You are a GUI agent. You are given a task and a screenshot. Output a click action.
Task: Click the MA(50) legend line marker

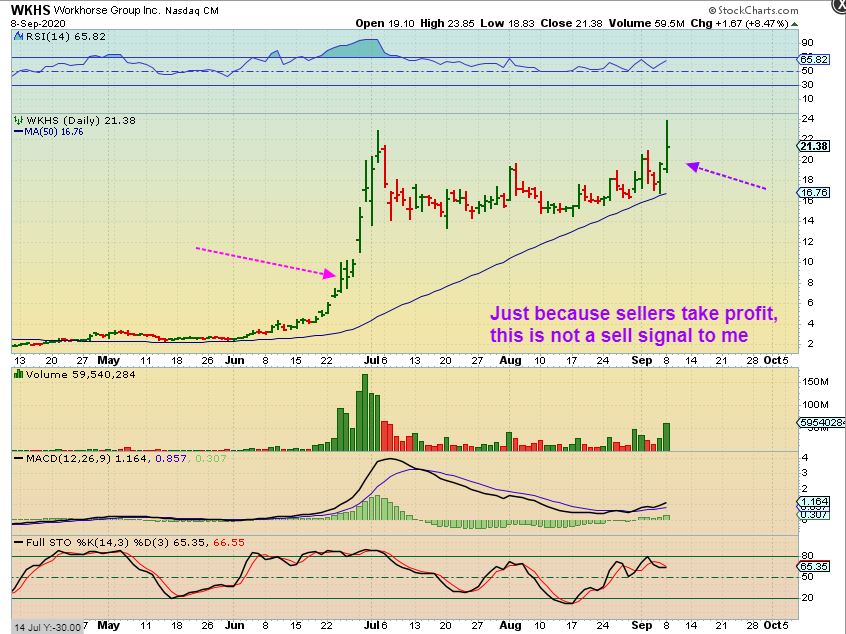point(18,132)
